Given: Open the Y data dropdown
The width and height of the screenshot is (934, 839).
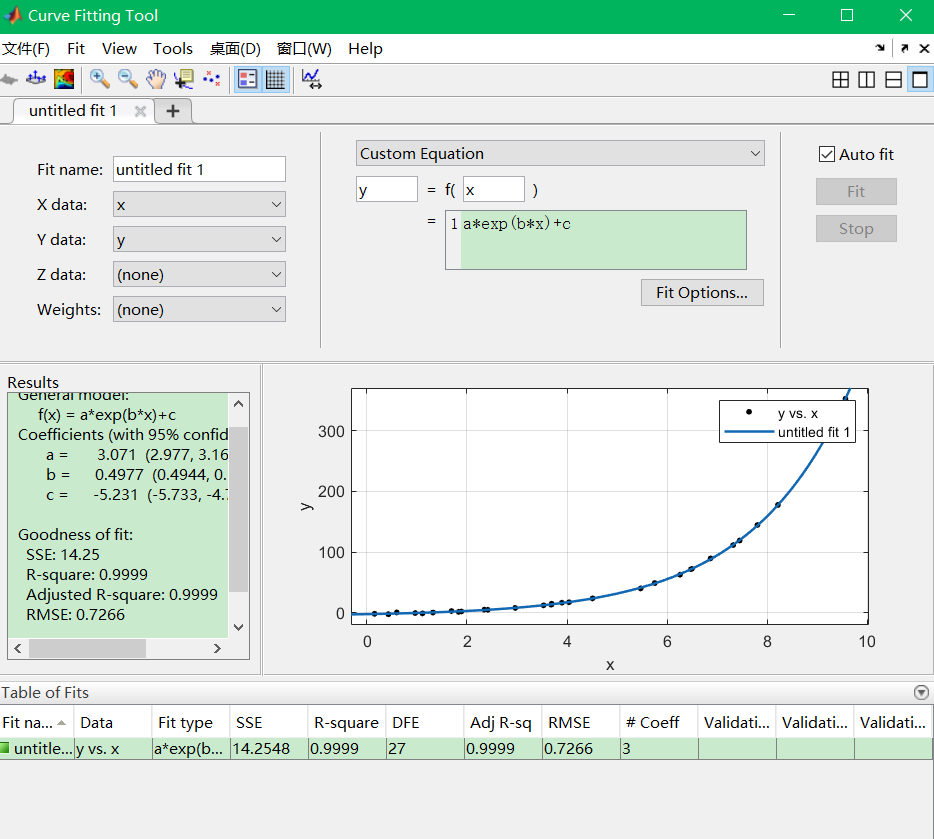Looking at the screenshot, I should (200, 240).
